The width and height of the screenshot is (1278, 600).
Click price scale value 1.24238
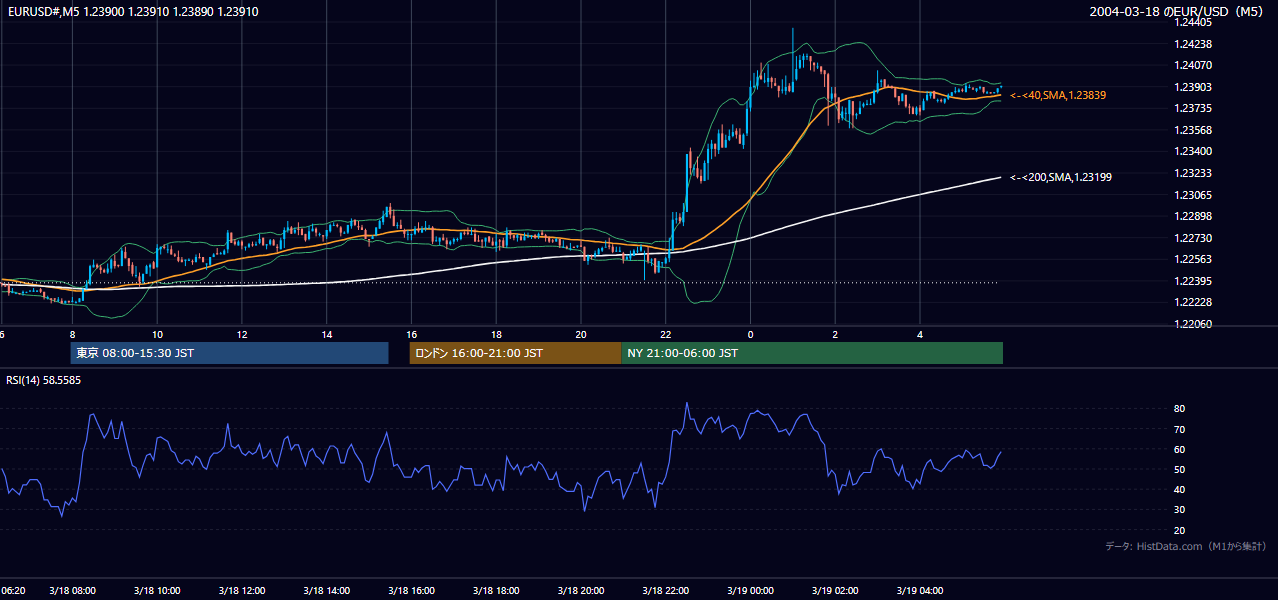(x=1193, y=44)
